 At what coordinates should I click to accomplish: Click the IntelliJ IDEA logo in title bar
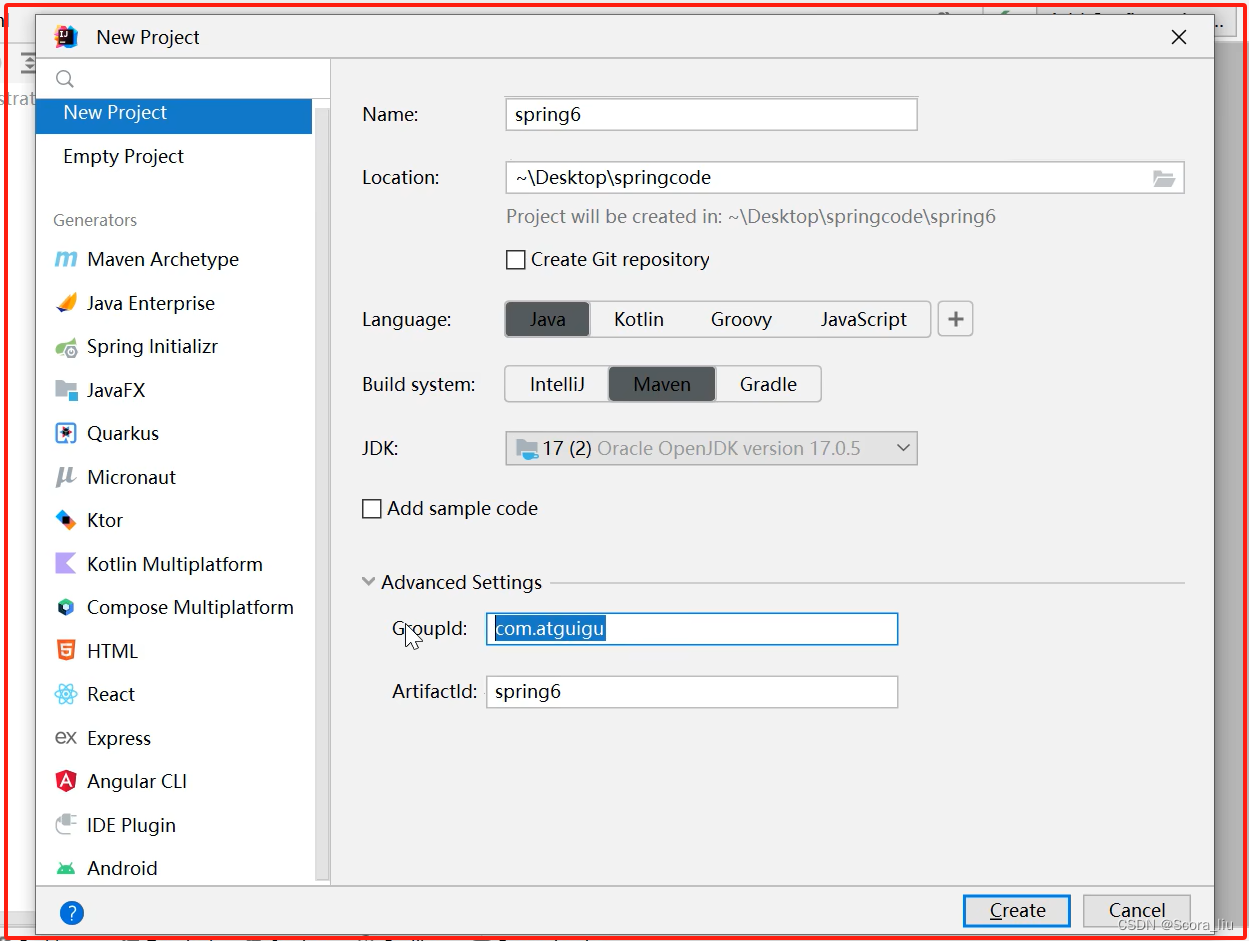click(66, 37)
